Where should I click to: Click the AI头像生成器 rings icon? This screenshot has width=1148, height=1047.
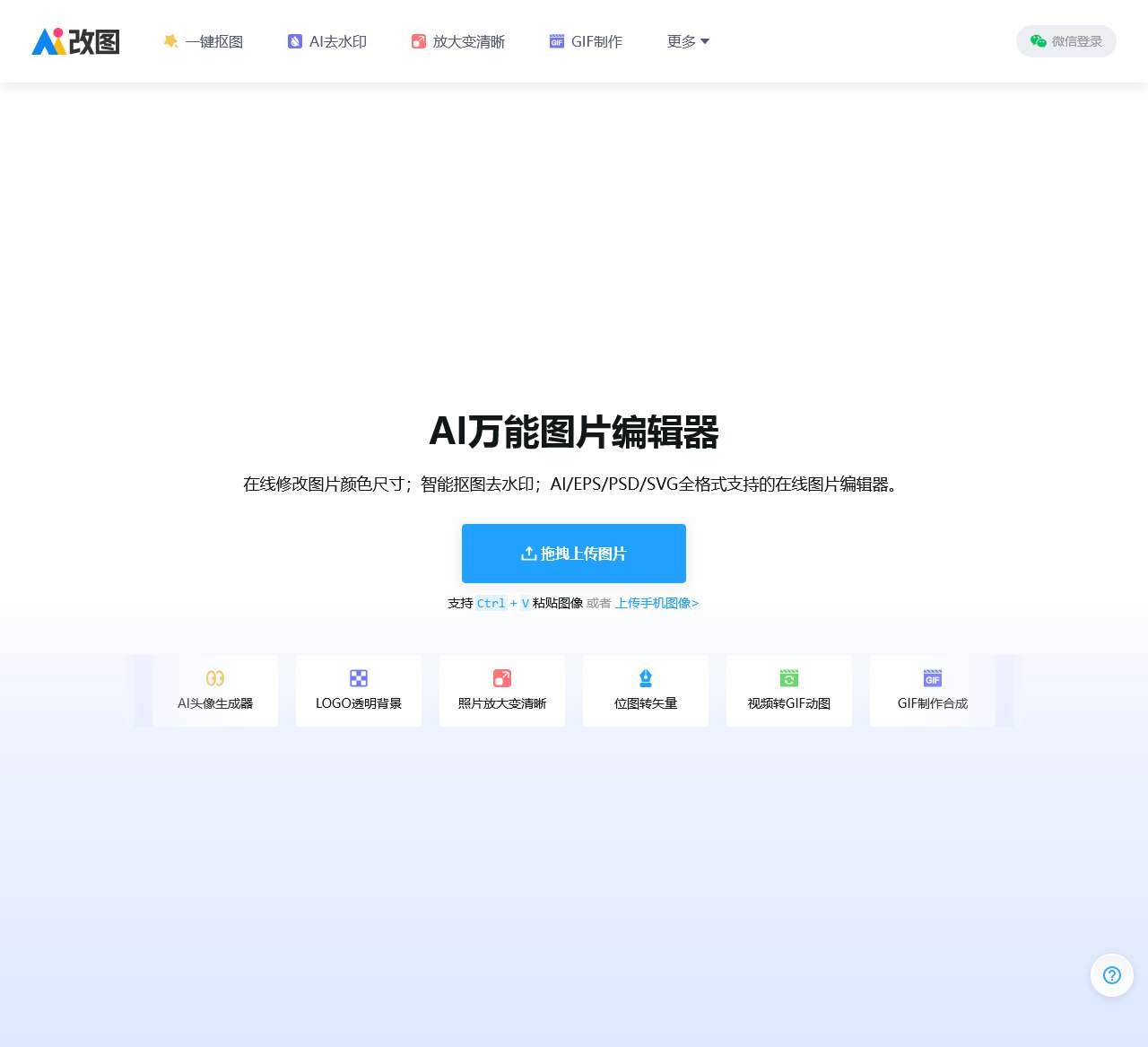215,678
